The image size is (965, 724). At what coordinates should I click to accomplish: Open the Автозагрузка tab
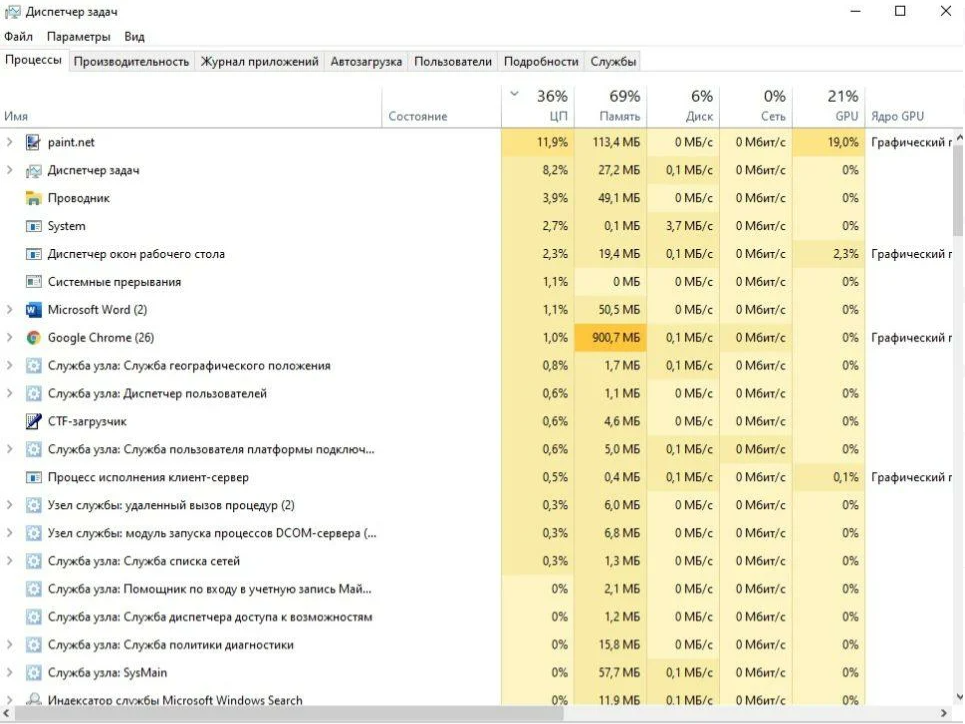[x=366, y=62]
